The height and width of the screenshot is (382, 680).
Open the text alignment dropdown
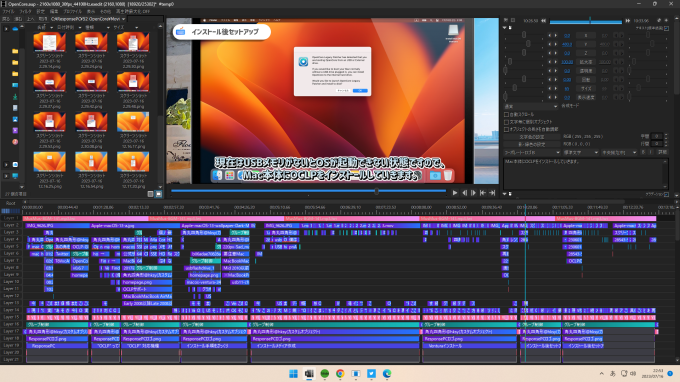tap(618, 153)
